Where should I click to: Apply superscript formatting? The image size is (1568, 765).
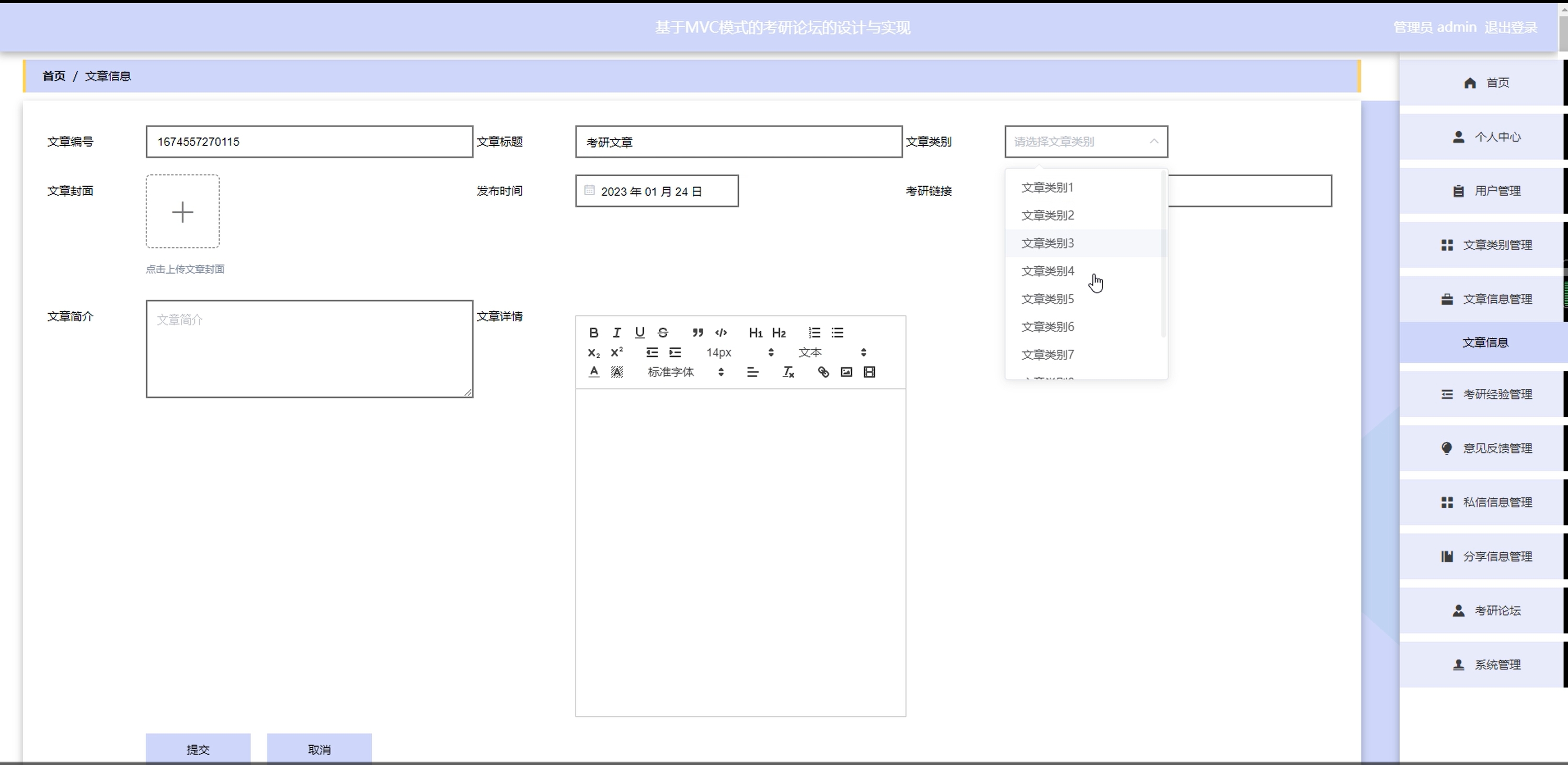coord(616,352)
